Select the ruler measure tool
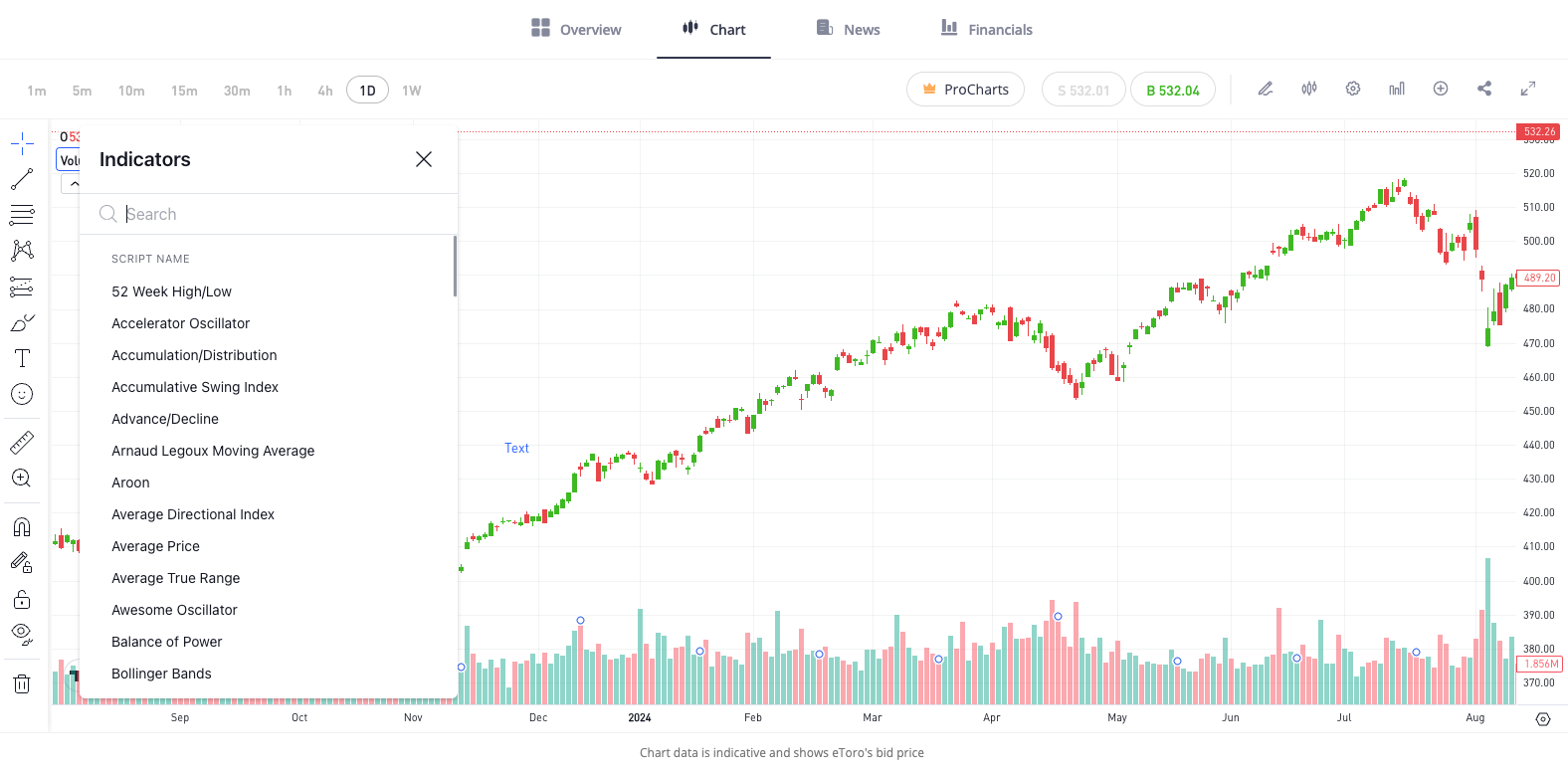1568x772 pixels. 22,442
